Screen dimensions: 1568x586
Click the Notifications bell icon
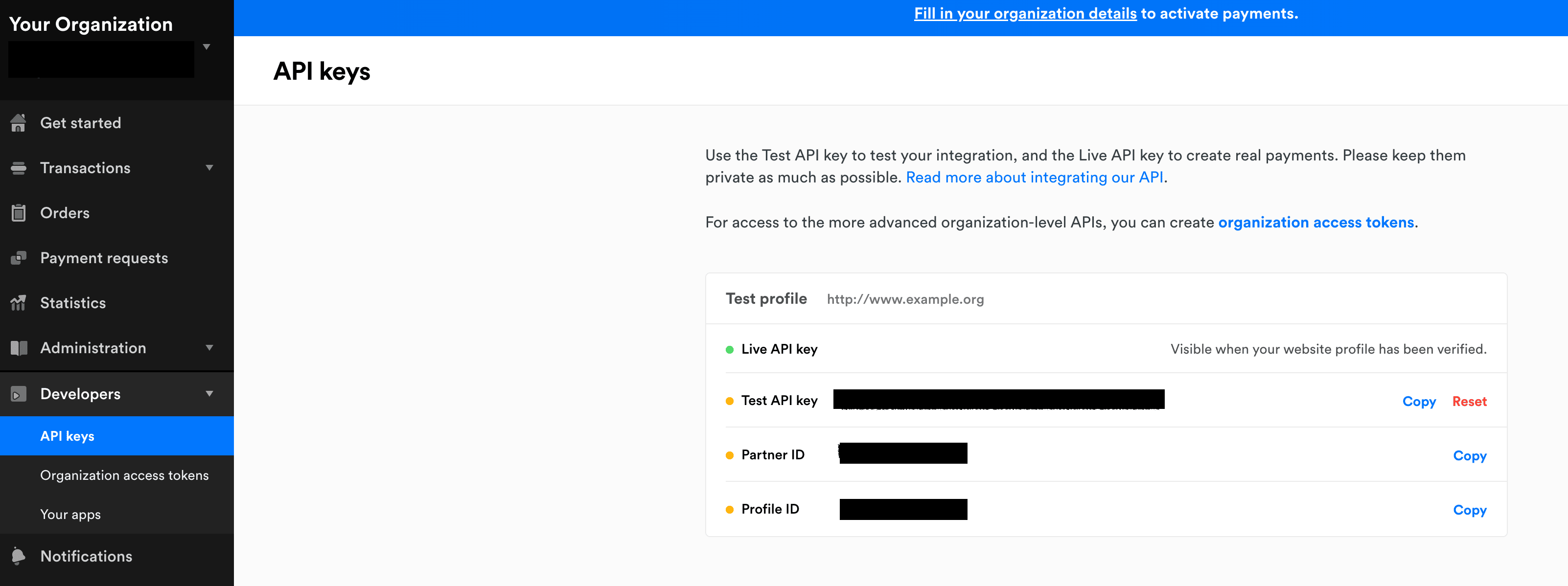[x=18, y=556]
